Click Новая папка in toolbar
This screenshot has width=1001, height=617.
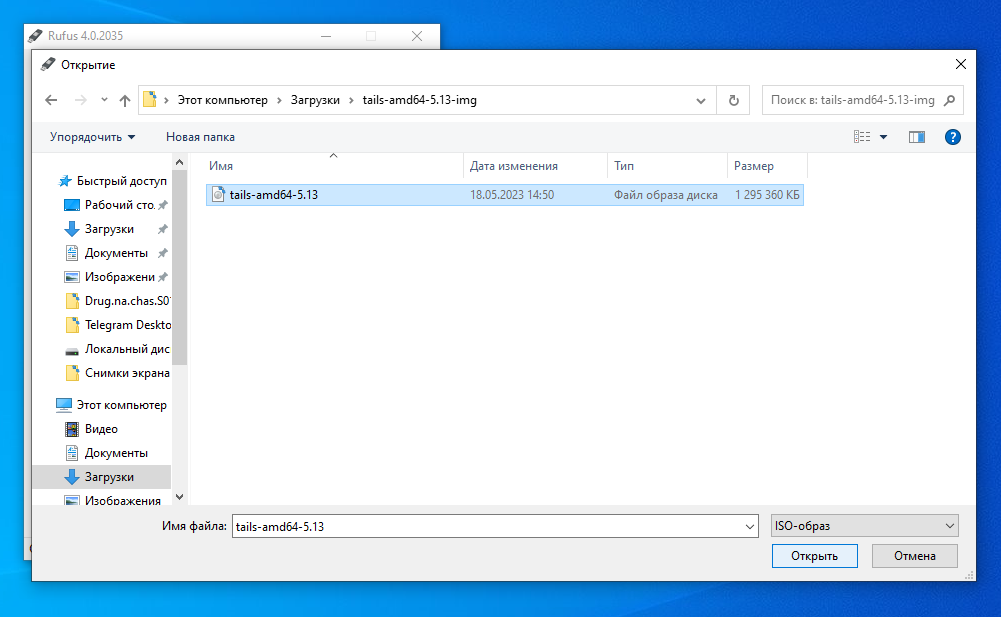[x=200, y=137]
